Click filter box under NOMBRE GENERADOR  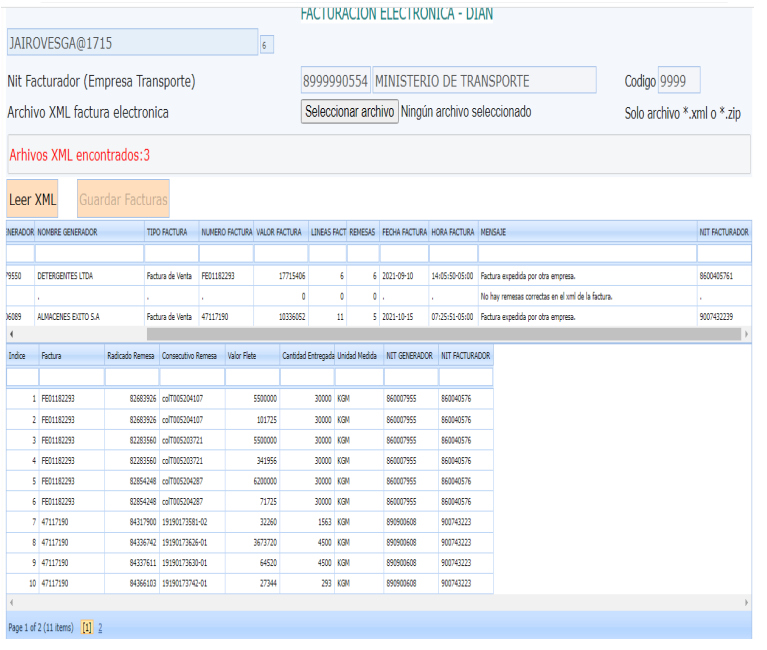pyautogui.click(x=90, y=253)
